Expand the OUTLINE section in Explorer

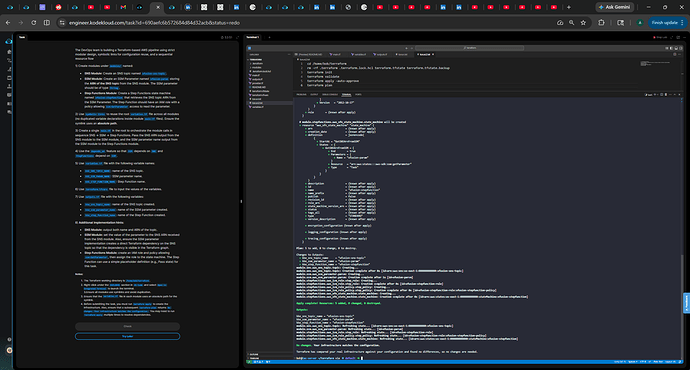[x=254, y=354]
